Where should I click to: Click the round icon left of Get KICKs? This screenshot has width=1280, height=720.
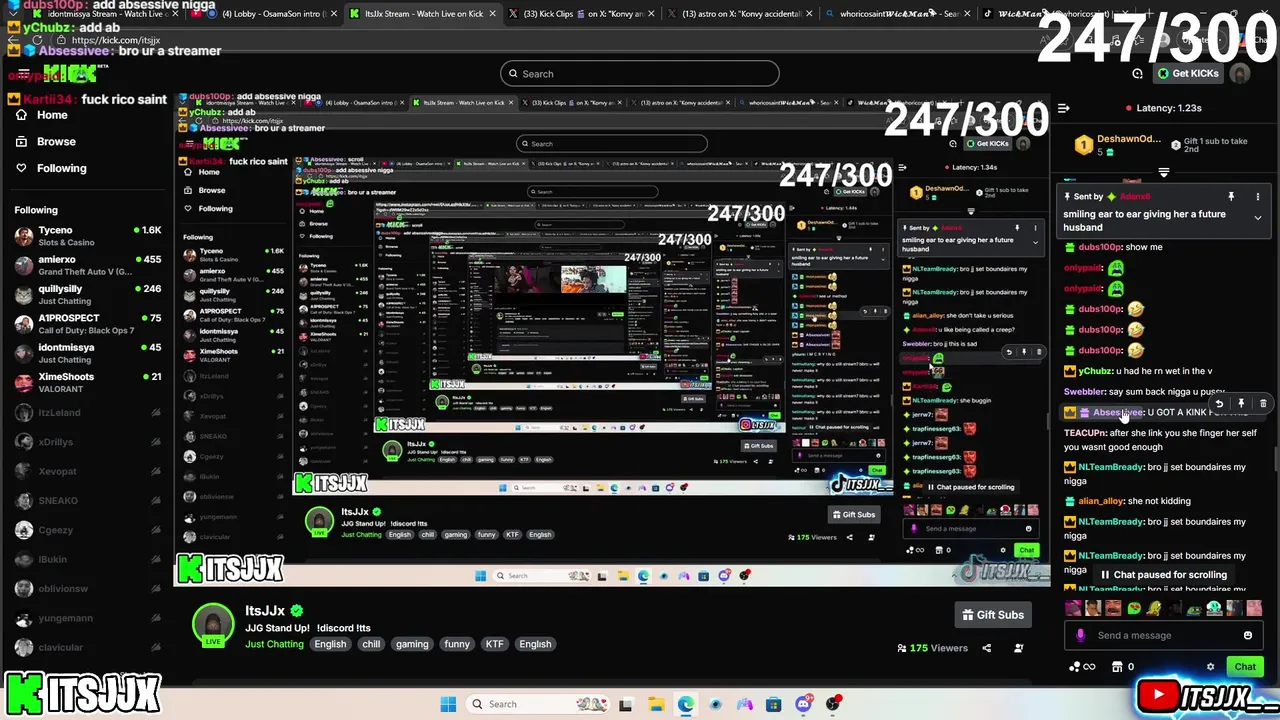pos(1137,74)
